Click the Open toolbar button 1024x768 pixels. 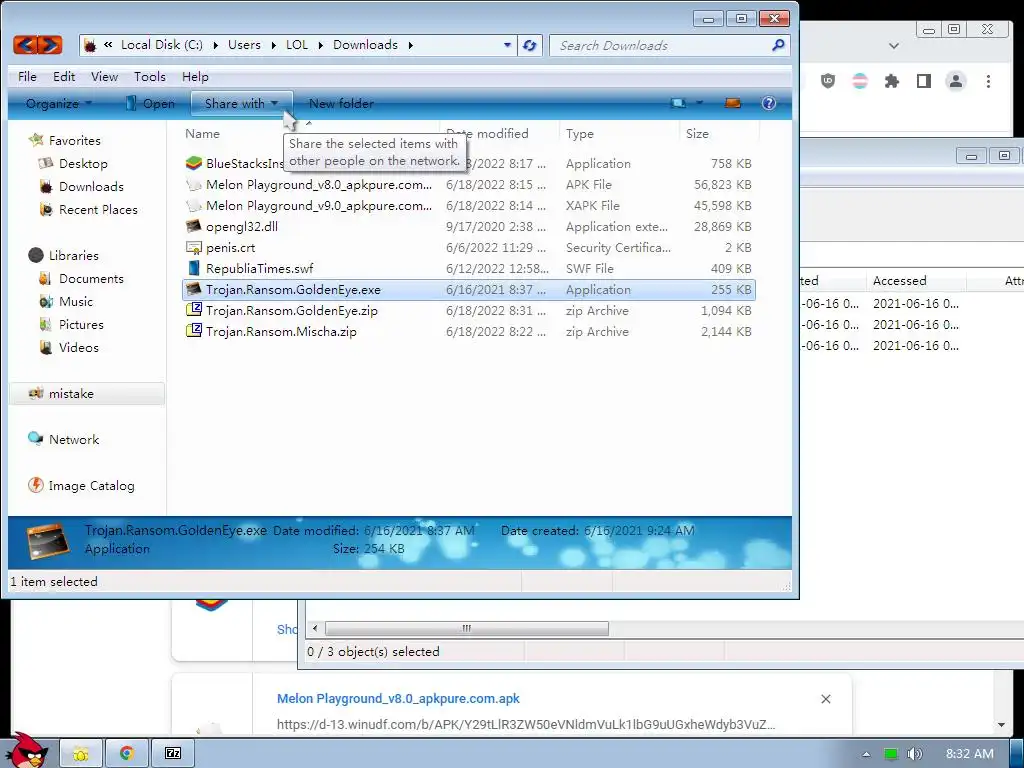(150, 103)
